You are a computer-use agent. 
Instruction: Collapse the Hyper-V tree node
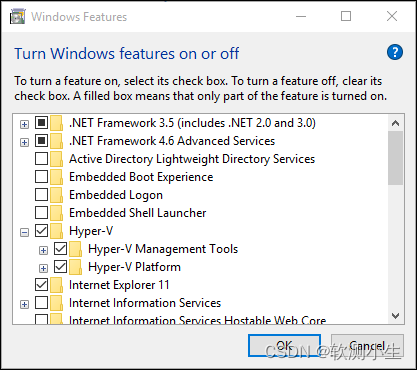point(24,232)
